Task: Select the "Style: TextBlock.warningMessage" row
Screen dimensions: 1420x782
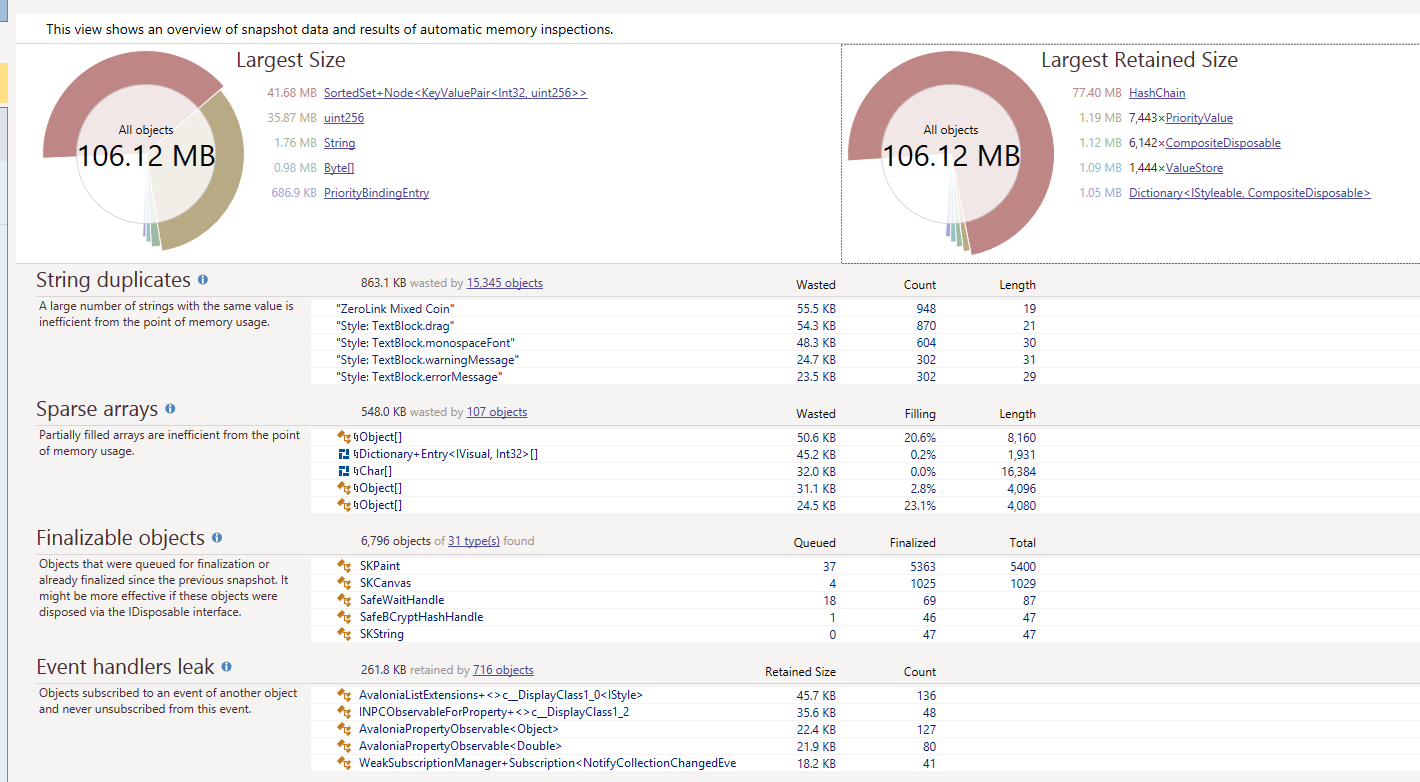Action: [x=865, y=360]
